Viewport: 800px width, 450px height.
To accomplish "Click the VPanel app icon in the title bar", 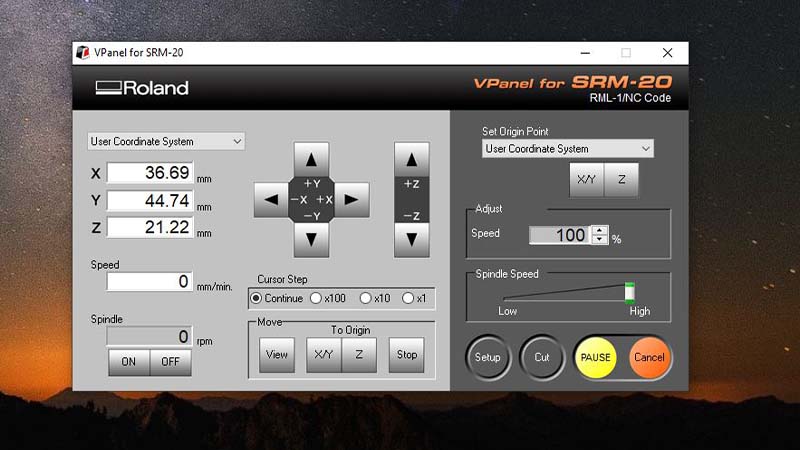I will pos(83,53).
